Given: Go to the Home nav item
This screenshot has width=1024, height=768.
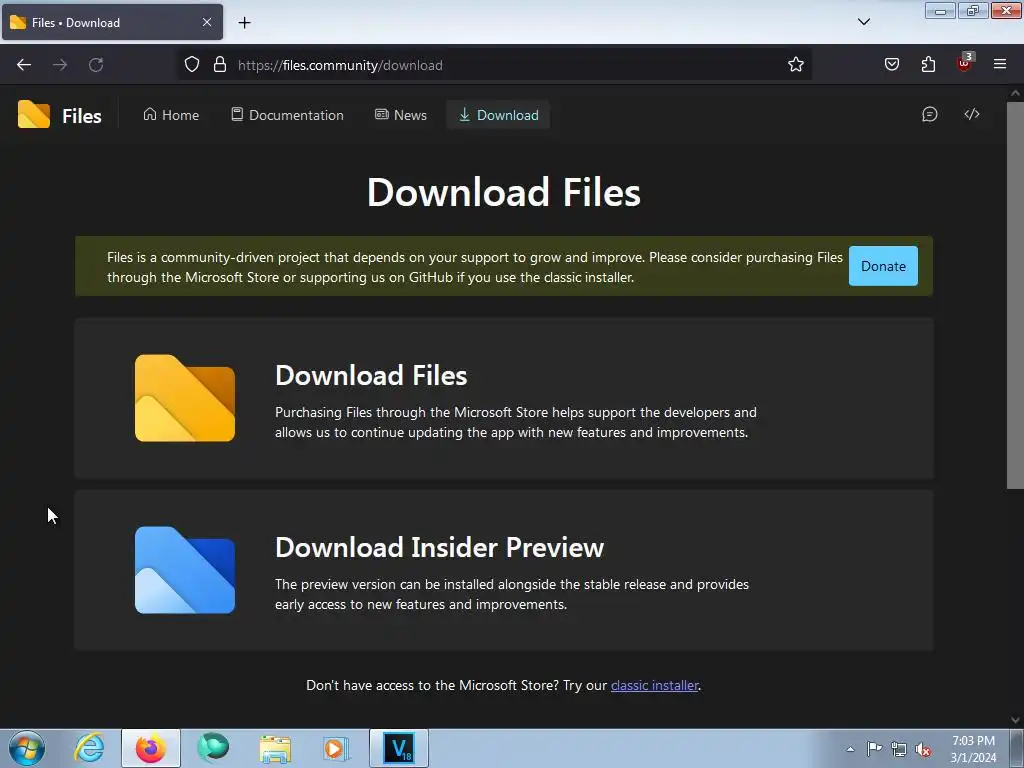Looking at the screenshot, I should (x=171, y=115).
